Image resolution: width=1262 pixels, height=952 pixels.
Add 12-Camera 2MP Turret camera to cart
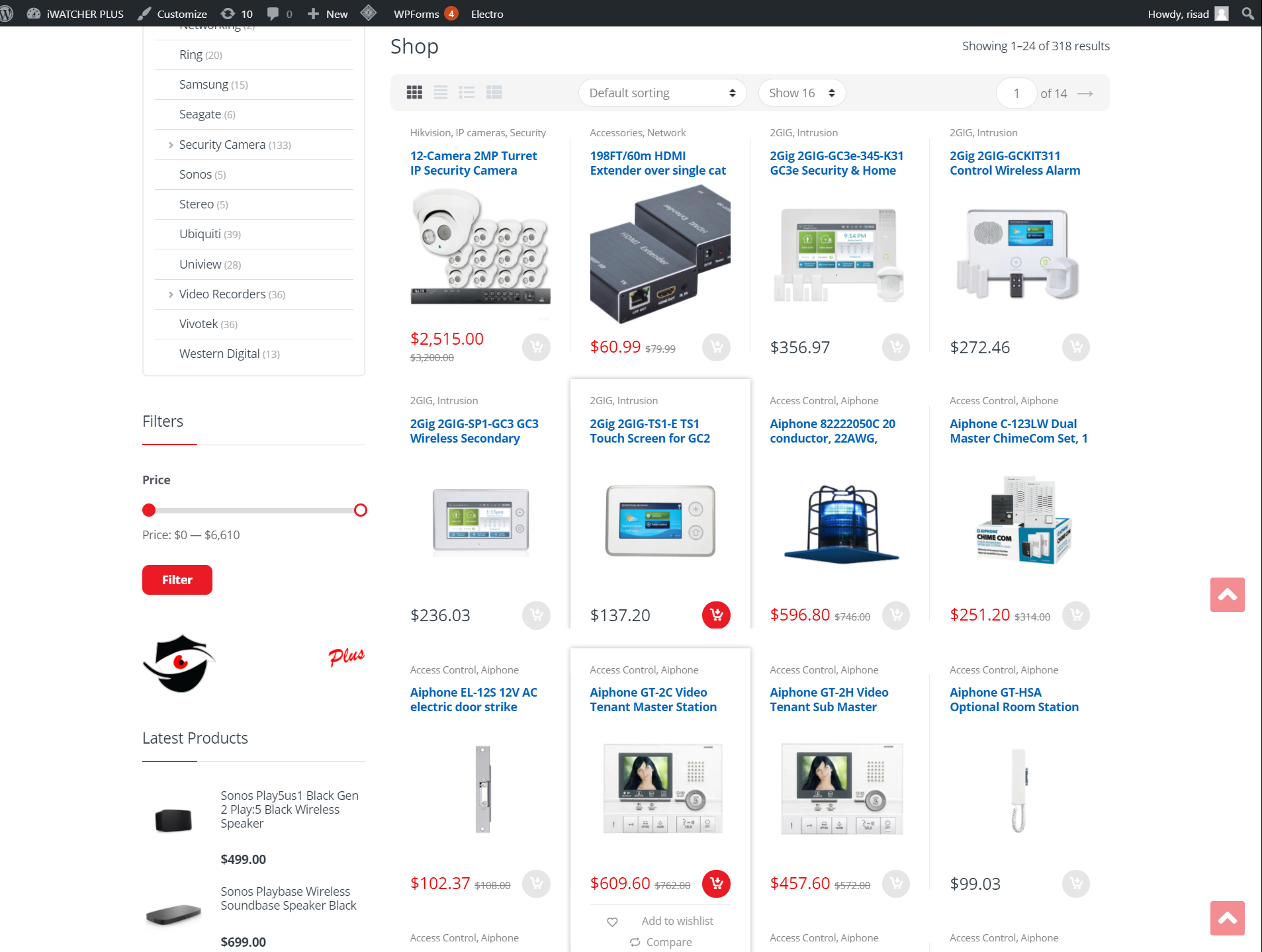[536, 347]
